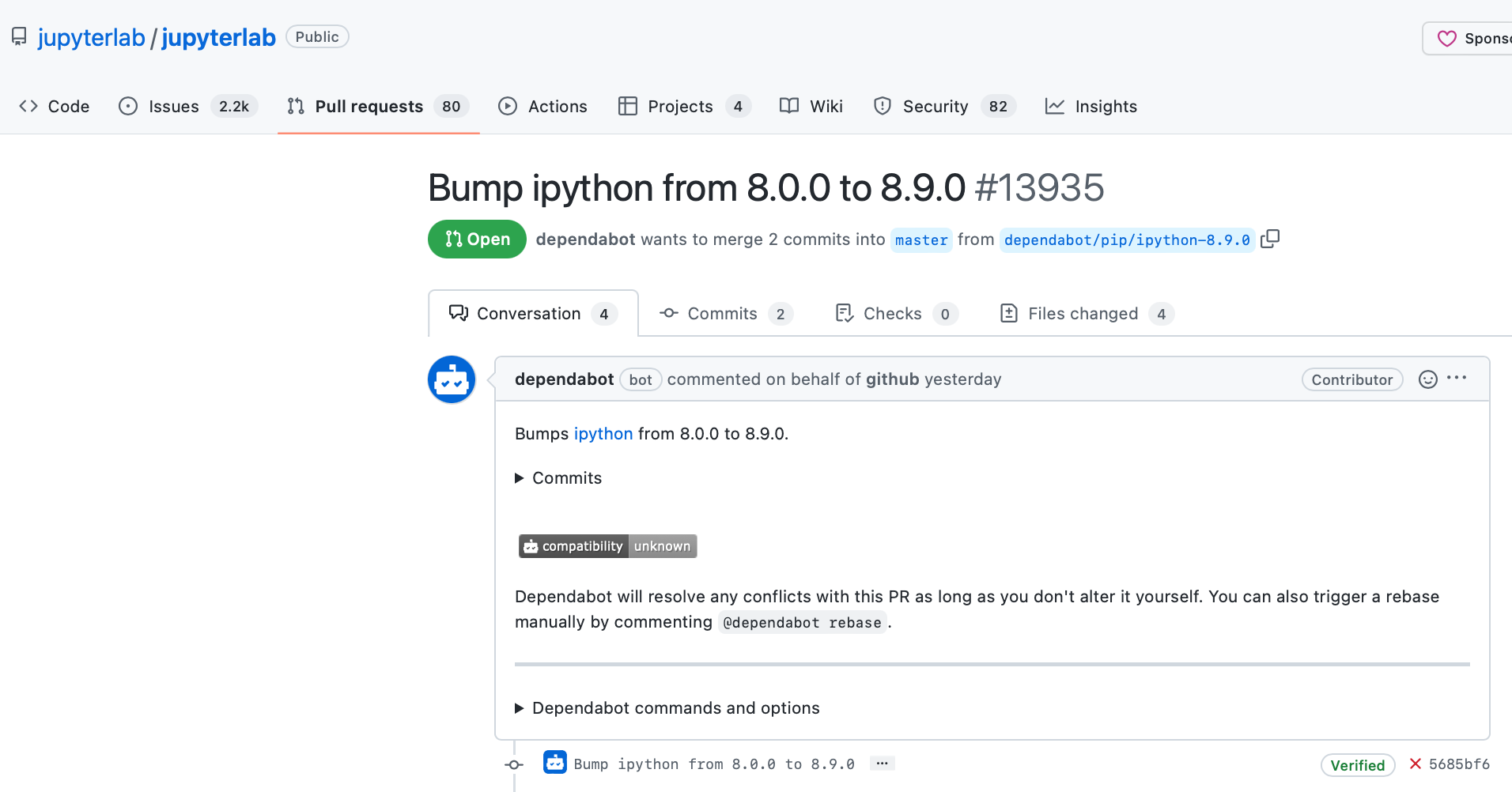Open the dependabot author link in header
Screen dimensions: 1512x792
click(x=585, y=239)
